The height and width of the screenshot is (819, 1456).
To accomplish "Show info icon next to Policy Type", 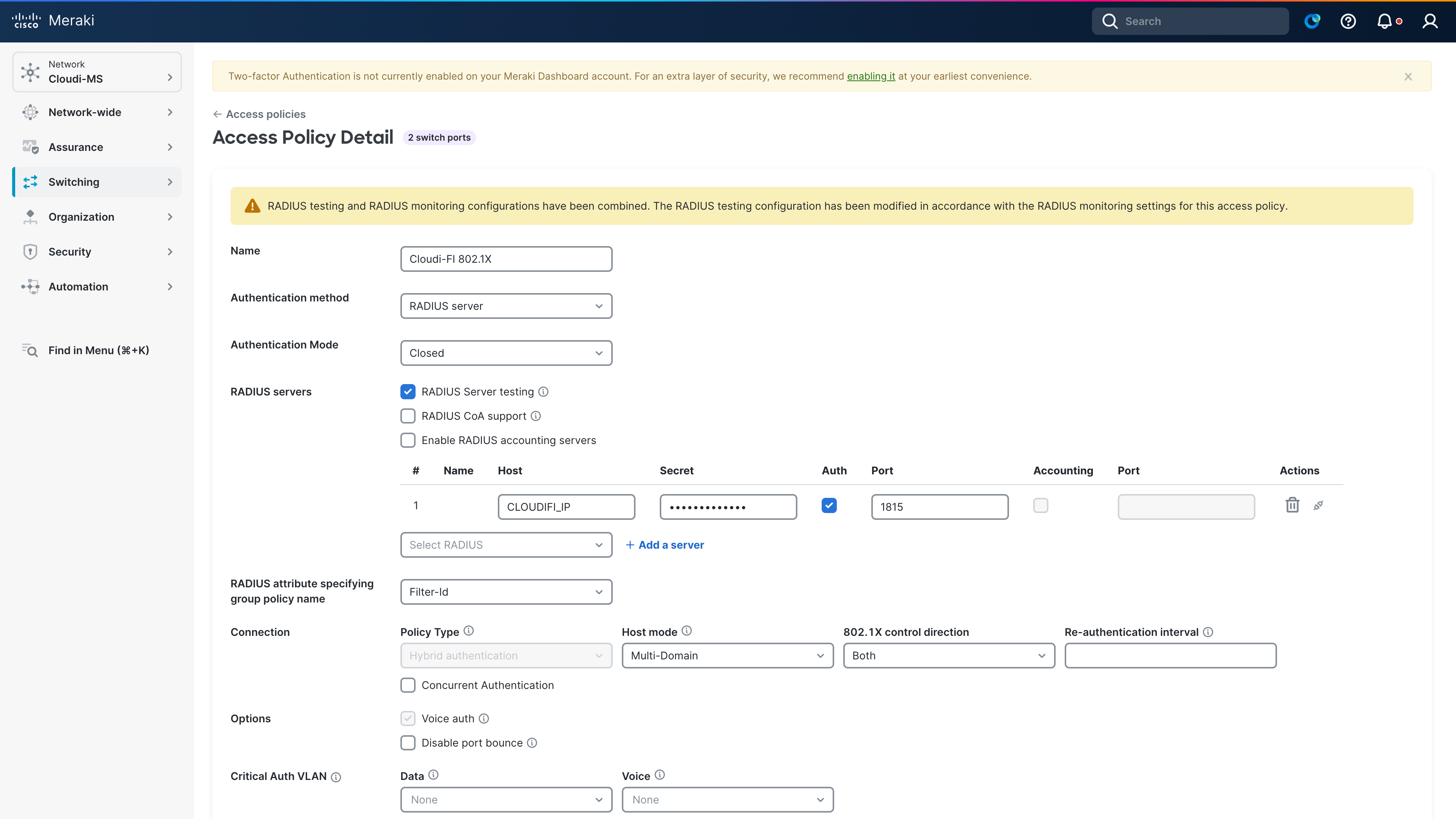I will 469,631.
